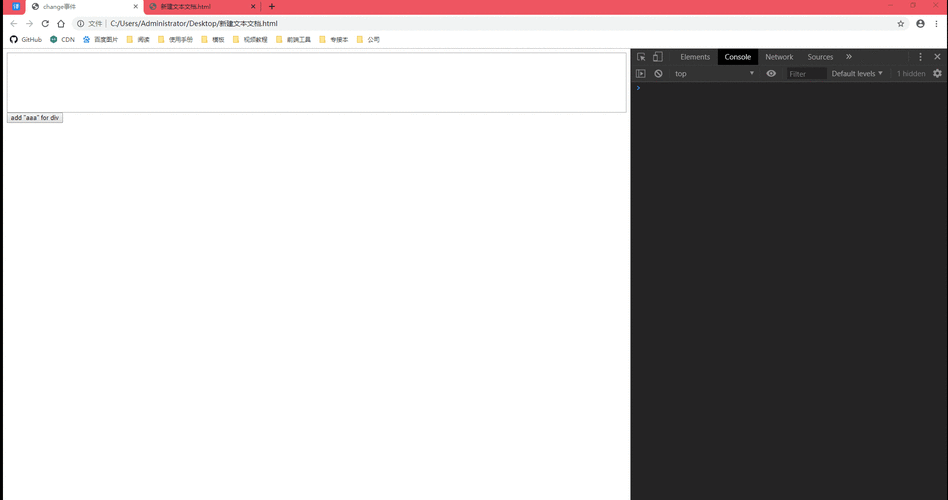Viewport: 948px width, 500px height.
Task: Activate the inspect element picker tool
Action: (641, 57)
